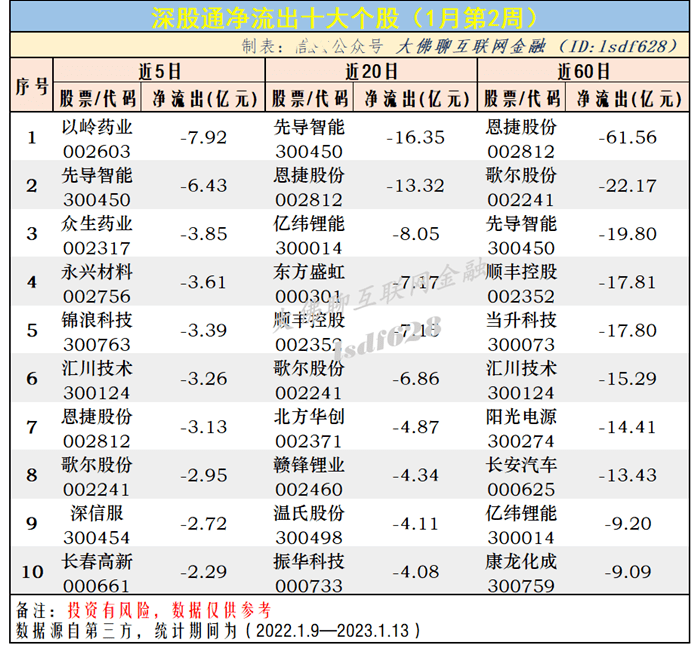The image size is (700, 657).
Task: Click the 赣锋锂业 002460 cell
Action: (309, 475)
